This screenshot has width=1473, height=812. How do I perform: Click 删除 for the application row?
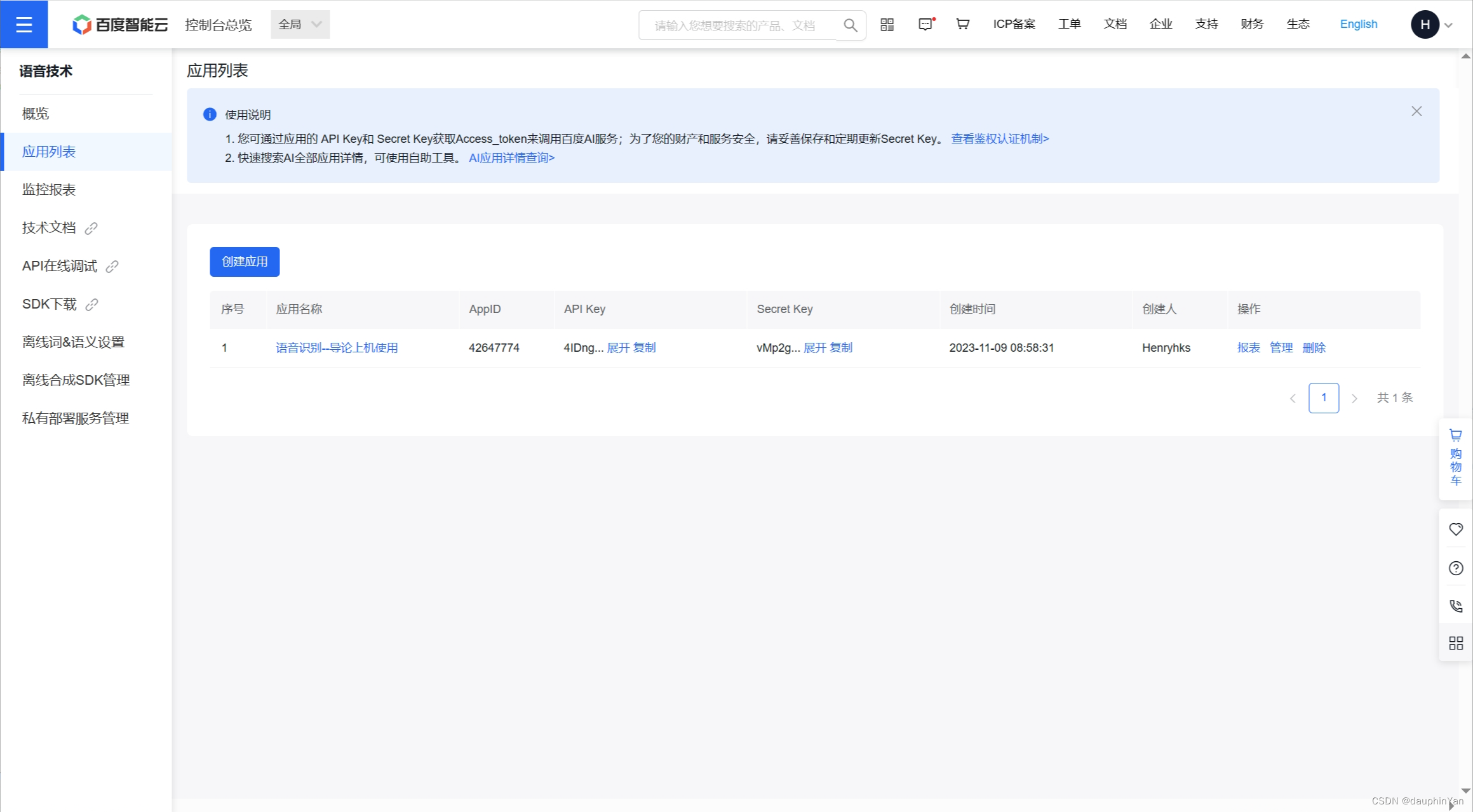1314,347
